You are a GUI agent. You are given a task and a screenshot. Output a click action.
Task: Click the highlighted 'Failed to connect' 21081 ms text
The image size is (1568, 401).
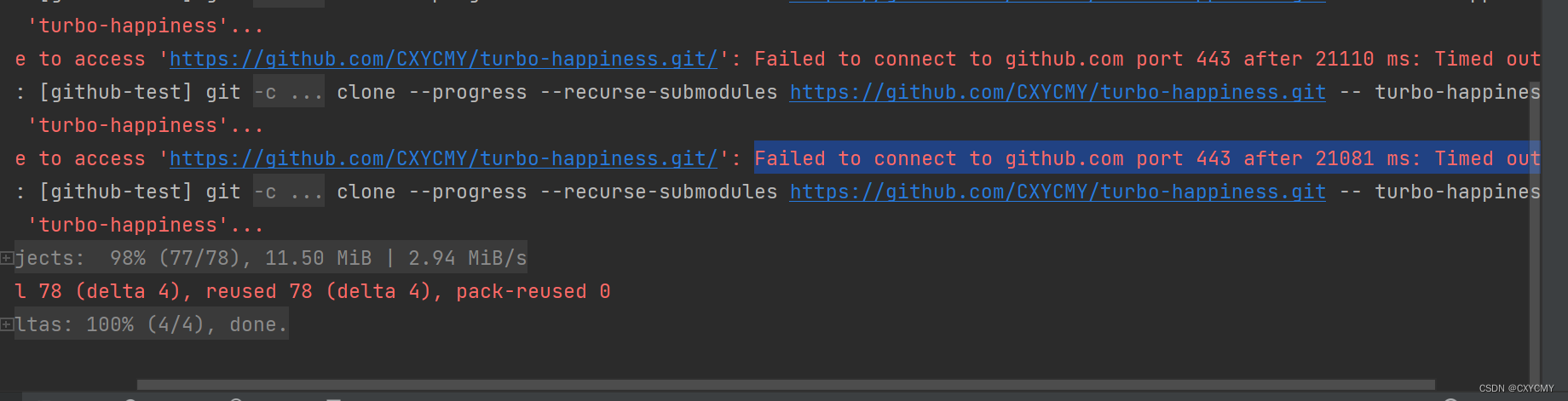[1147, 158]
